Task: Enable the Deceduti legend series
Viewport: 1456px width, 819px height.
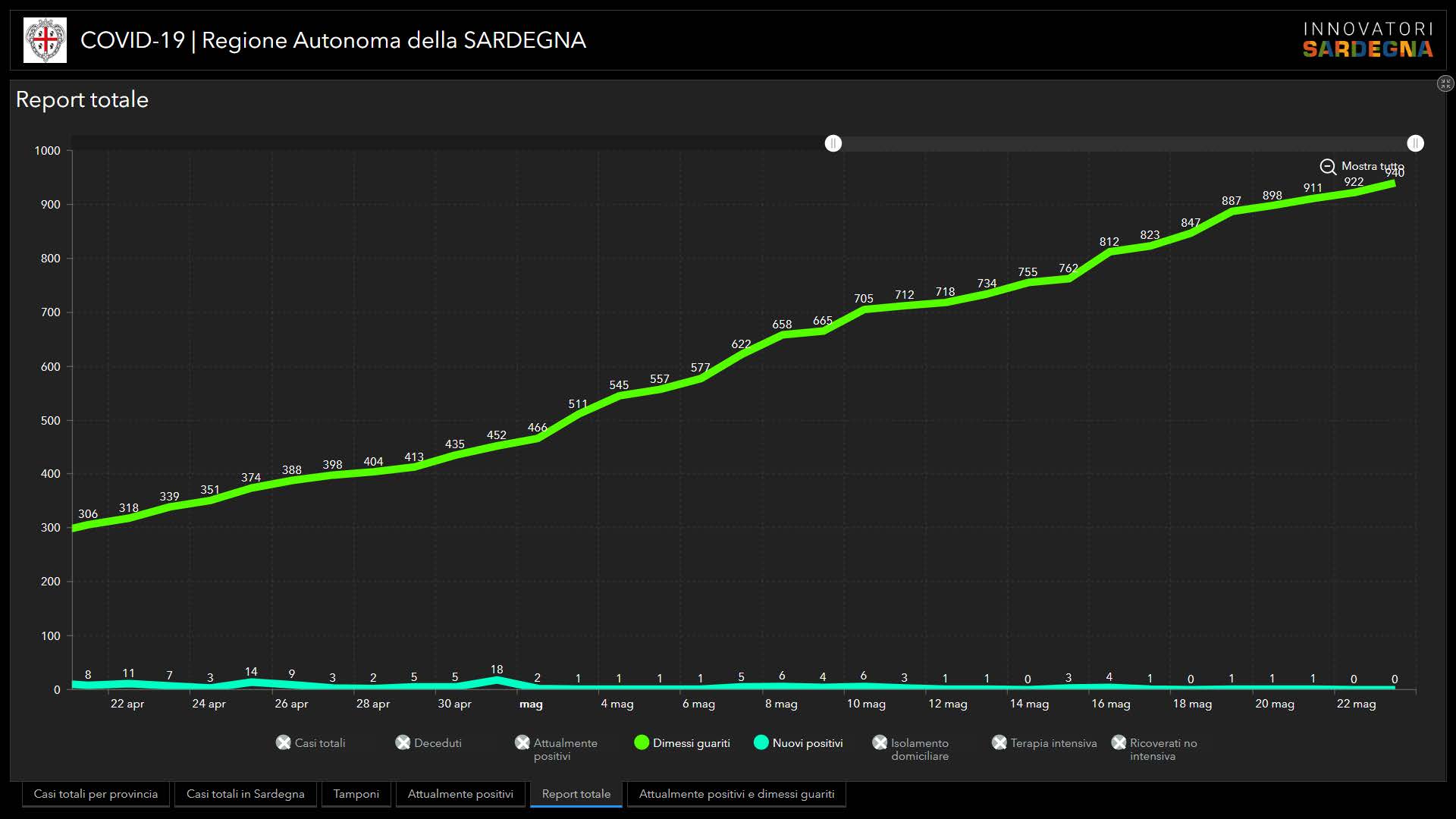Action: [403, 743]
